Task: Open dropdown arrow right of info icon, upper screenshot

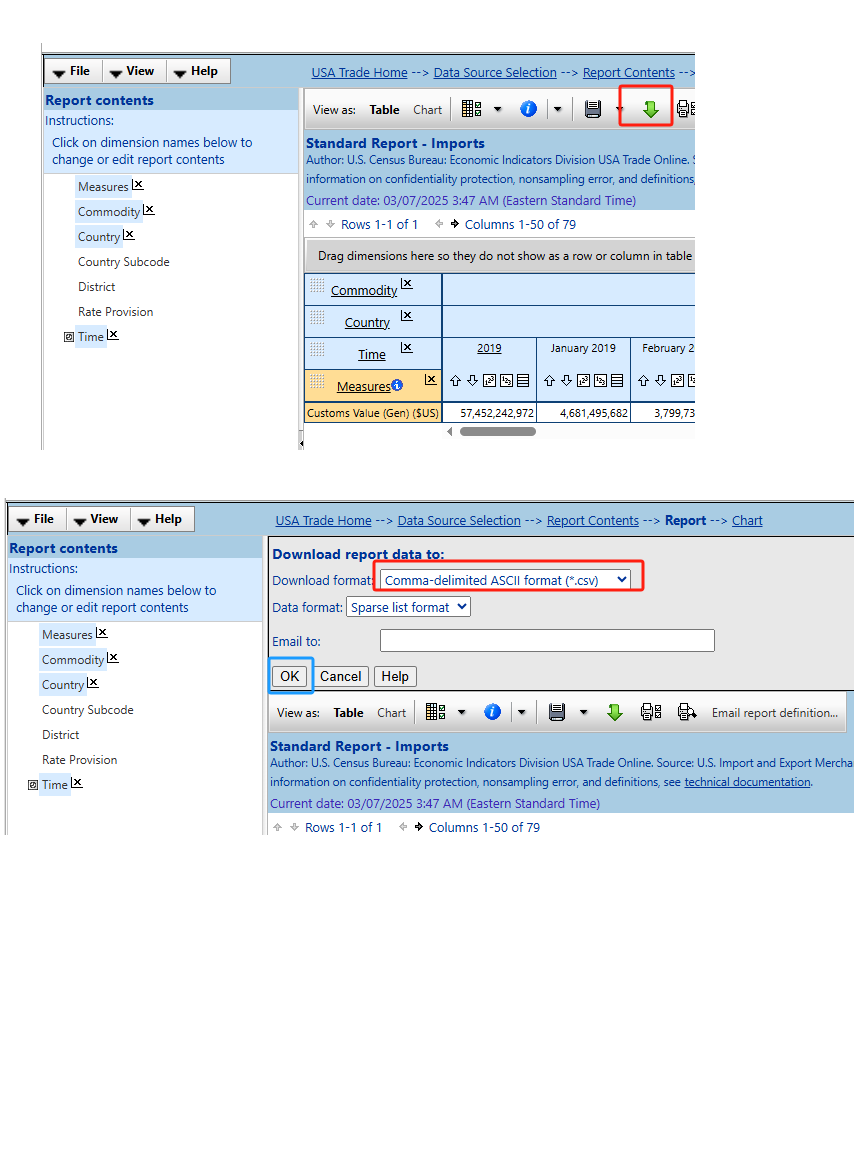Action: [558, 109]
